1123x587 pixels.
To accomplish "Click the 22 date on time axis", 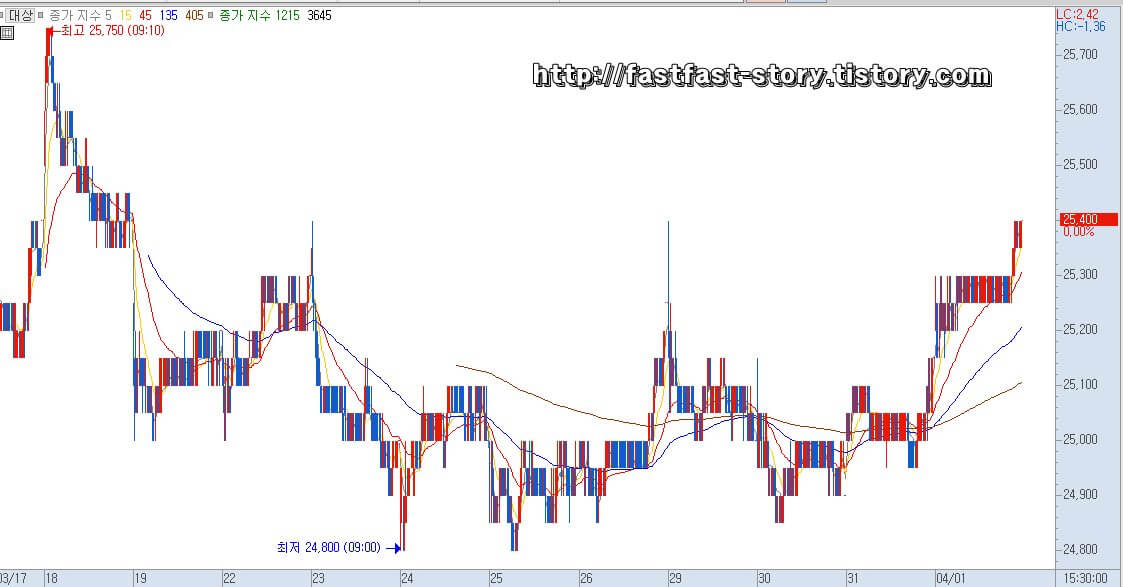I will 229,578.
